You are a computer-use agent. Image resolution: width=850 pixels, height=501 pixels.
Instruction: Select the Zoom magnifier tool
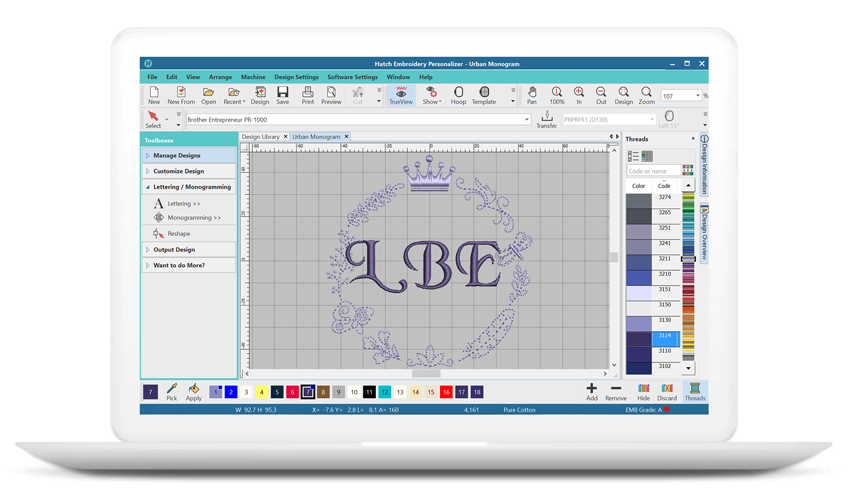(646, 95)
